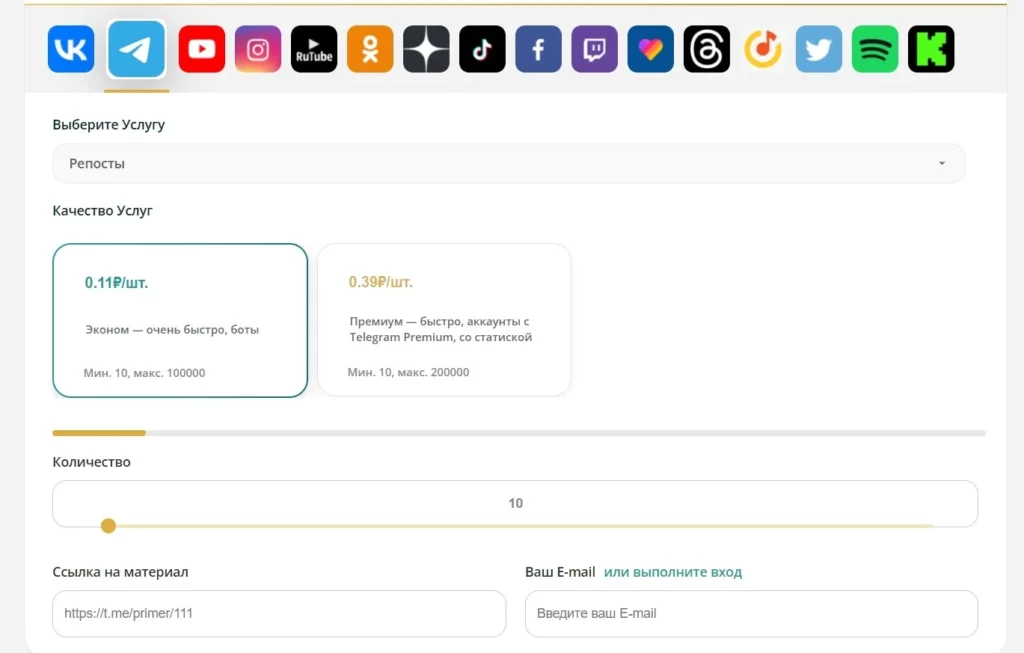Viewport: 1024px width, 653px height.
Task: Select the Odnoklassniki orange icon
Action: pos(370,49)
